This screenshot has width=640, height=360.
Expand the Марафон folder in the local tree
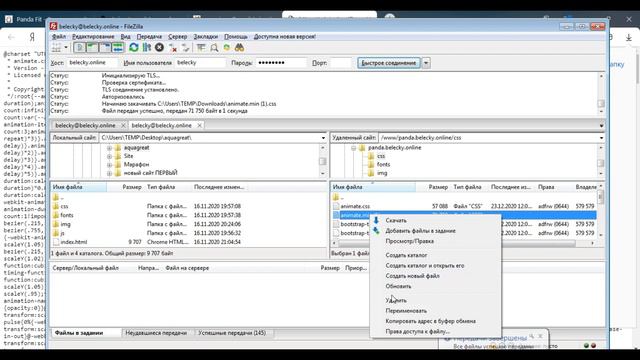(x=109, y=164)
